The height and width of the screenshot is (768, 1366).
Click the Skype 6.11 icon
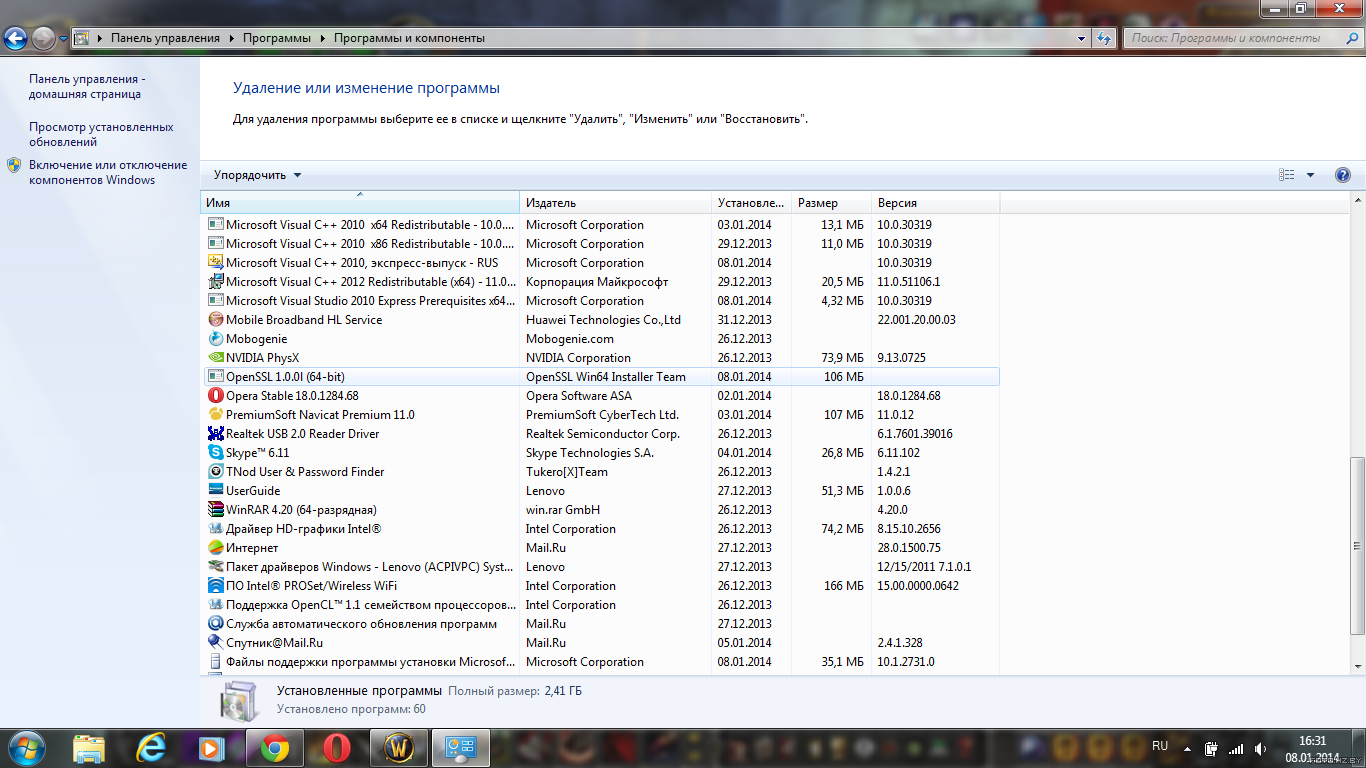[216, 453]
